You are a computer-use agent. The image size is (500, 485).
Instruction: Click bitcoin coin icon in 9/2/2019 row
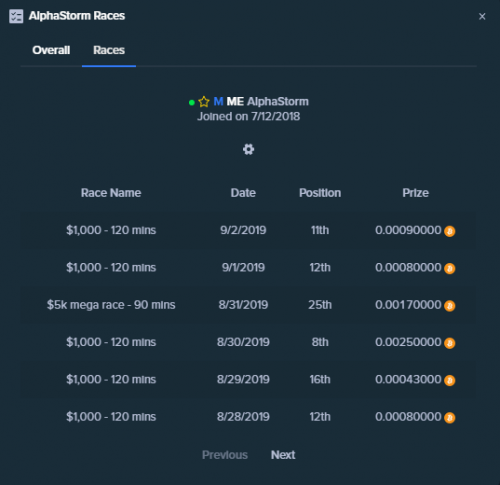pyautogui.click(x=449, y=231)
